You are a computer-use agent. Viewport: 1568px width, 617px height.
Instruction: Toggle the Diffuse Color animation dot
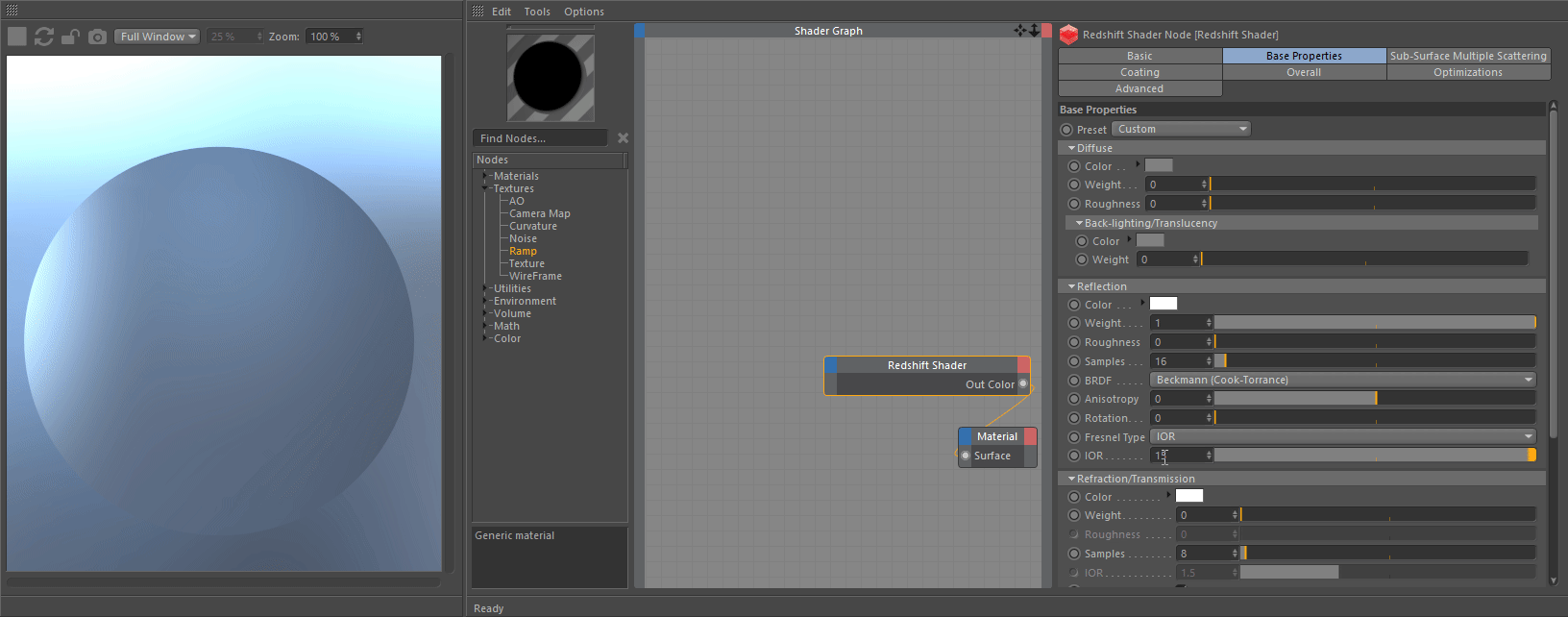tap(1074, 166)
